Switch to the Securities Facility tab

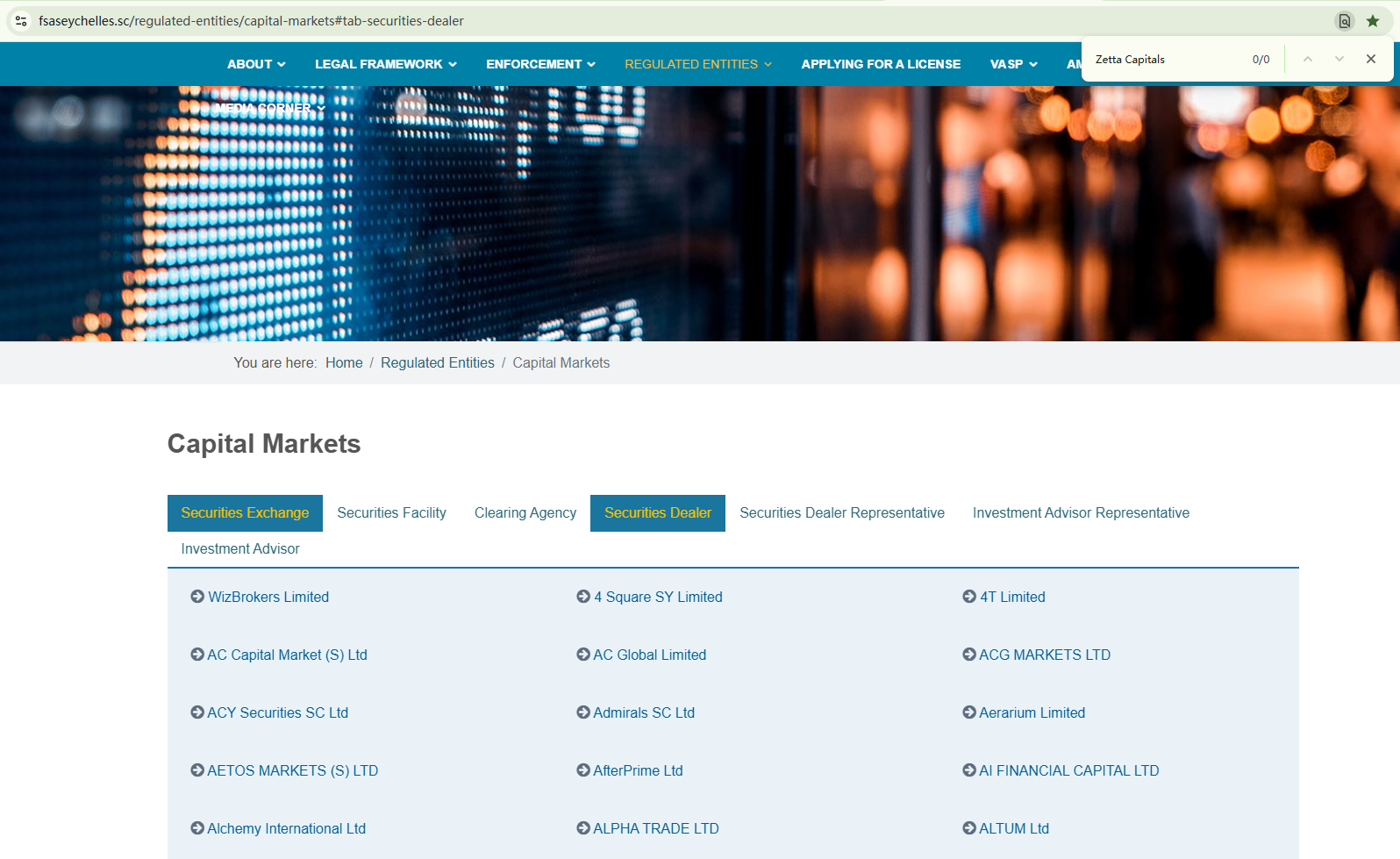point(391,513)
